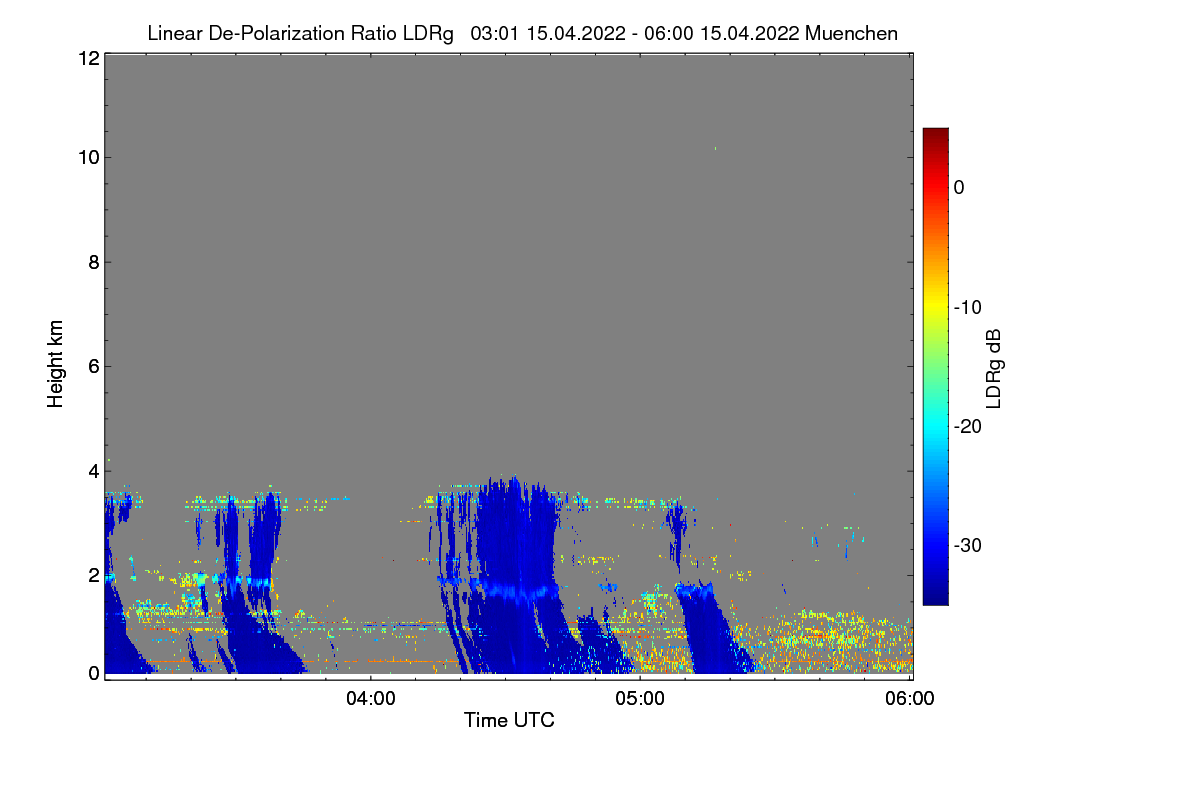Click the '6' height tick label
1200x800 pixels.
[x=93, y=366]
